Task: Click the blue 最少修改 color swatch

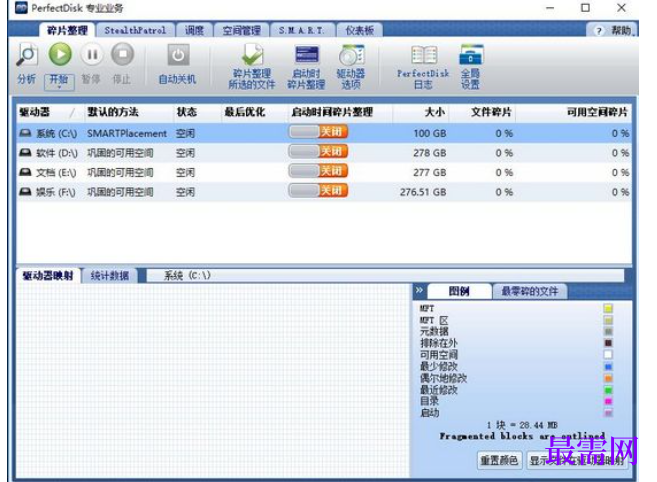Action: 608,367
